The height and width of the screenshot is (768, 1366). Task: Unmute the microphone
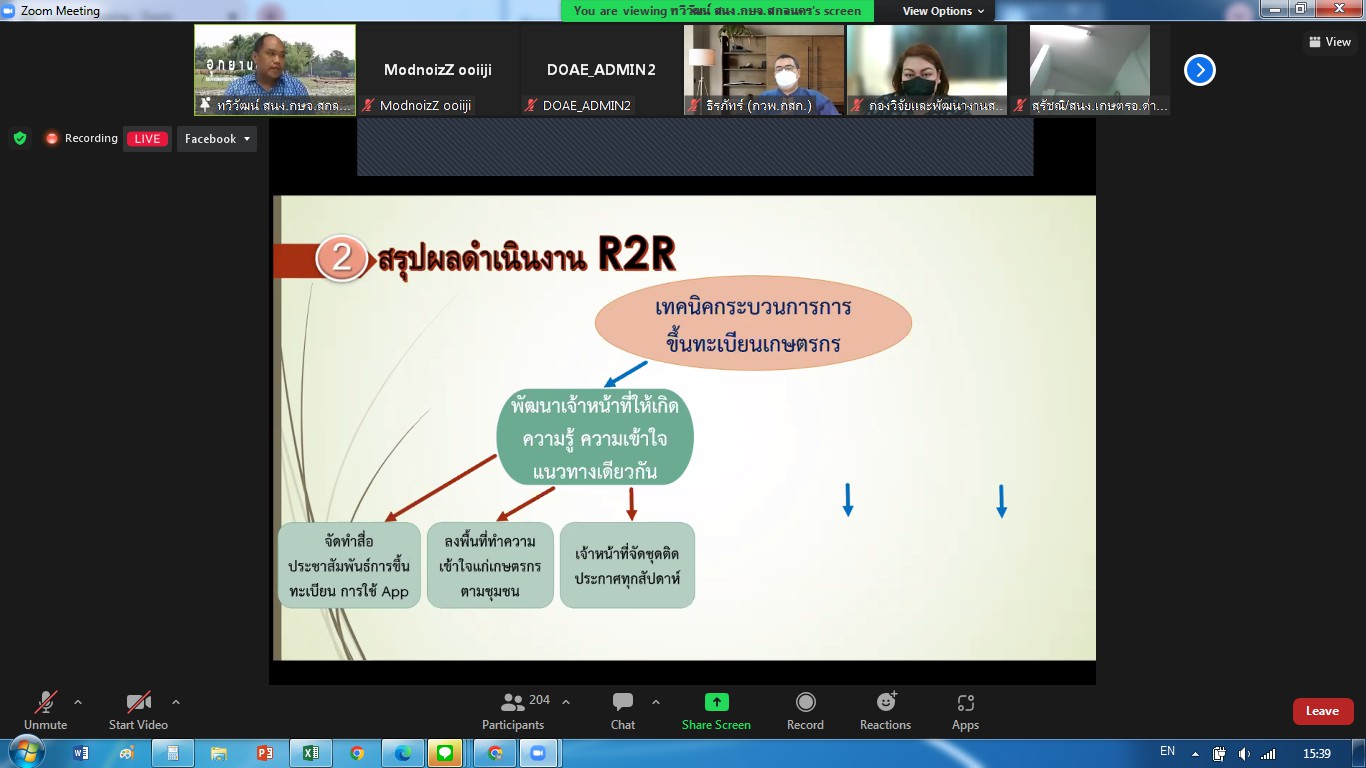click(x=46, y=711)
